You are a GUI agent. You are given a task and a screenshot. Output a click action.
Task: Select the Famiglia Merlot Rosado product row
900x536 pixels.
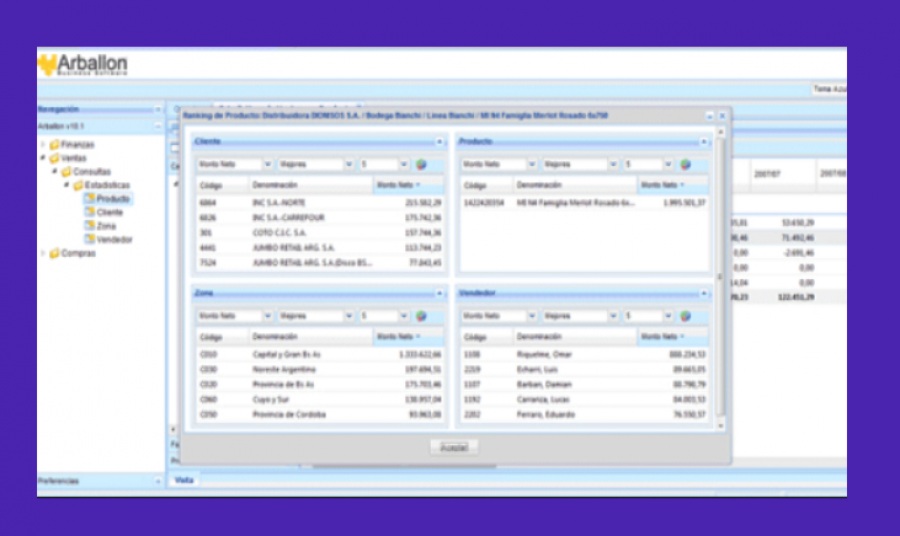coord(584,203)
